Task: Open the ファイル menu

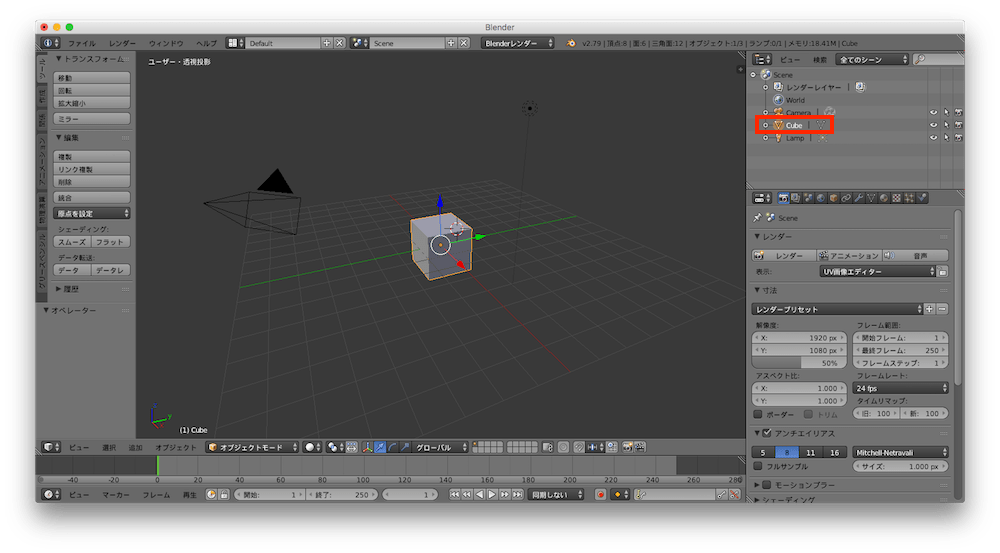Action: coord(82,43)
